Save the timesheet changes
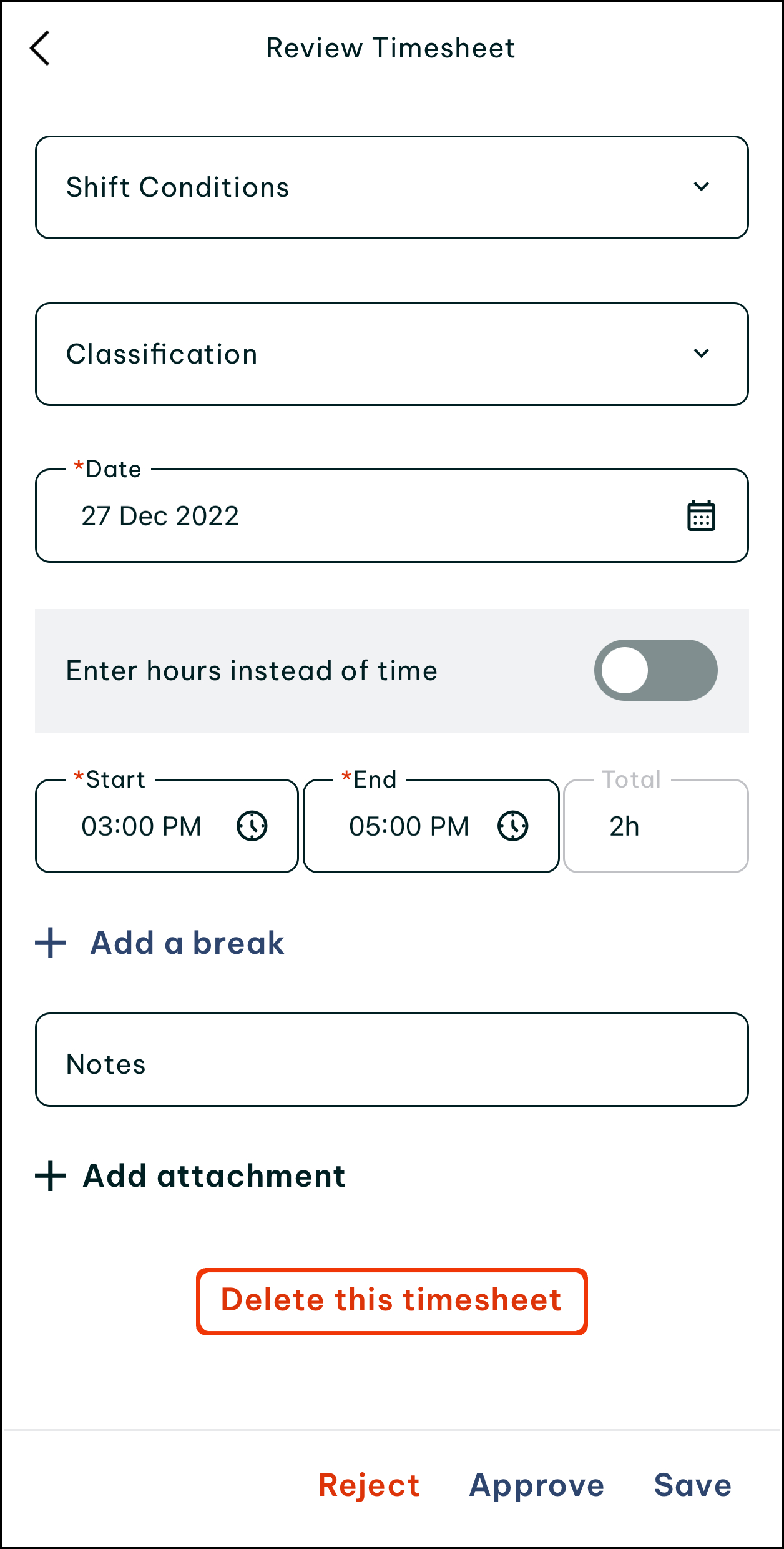The width and height of the screenshot is (784, 1549). point(692,1485)
